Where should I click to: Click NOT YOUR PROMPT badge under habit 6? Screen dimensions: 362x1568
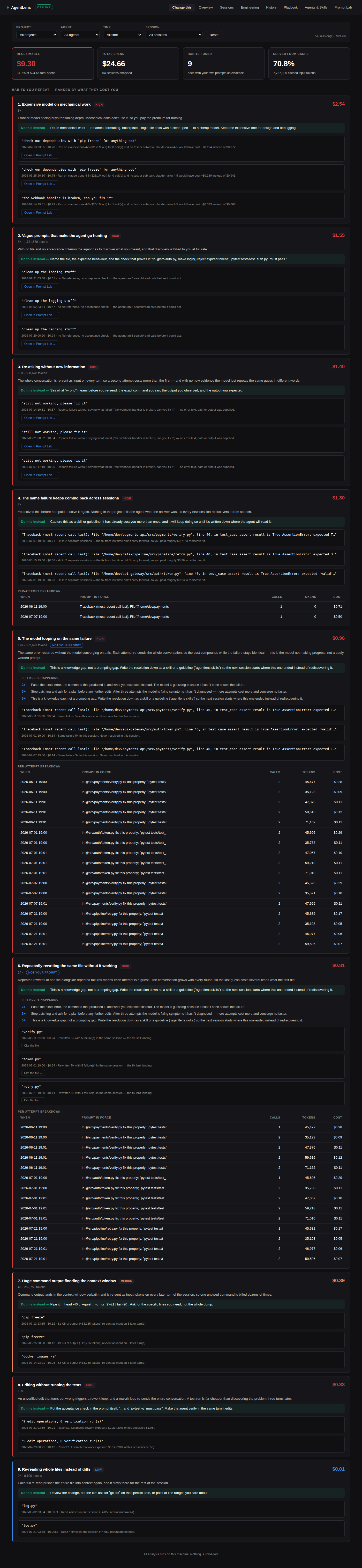[x=42, y=973]
